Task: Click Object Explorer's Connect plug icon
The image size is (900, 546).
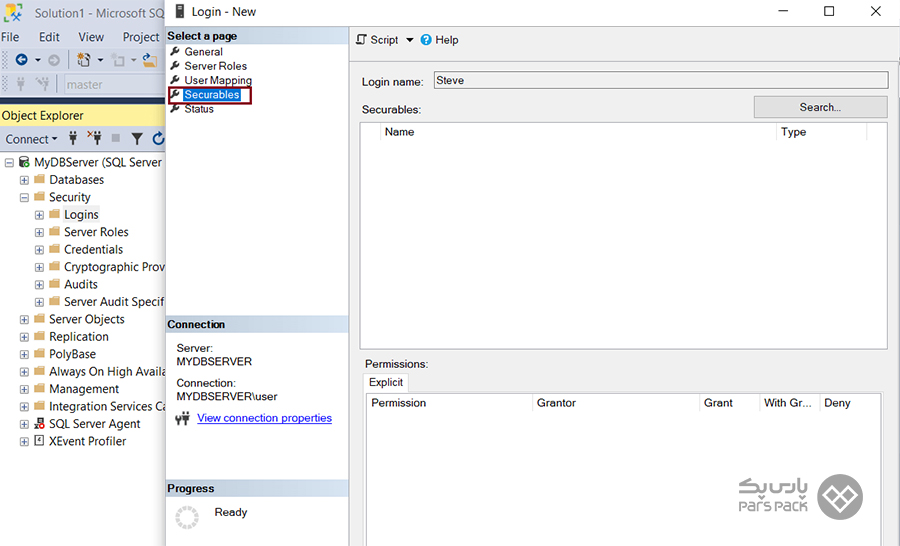Action: [x=73, y=138]
